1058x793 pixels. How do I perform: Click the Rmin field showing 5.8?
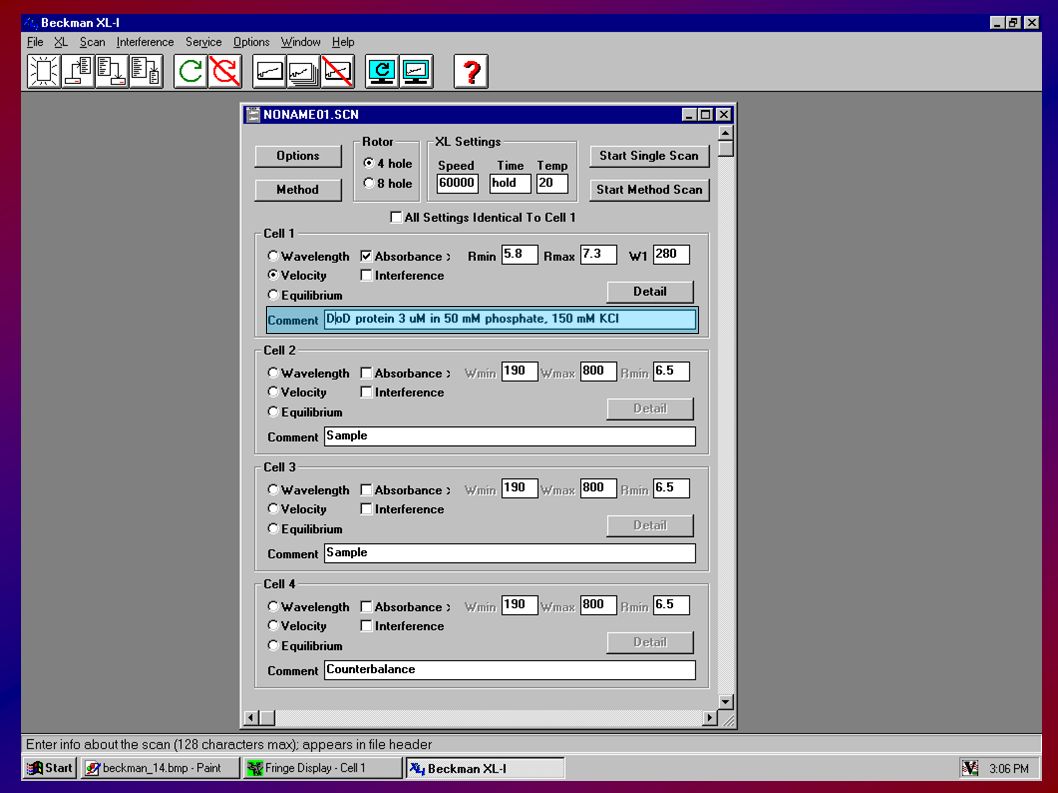point(520,254)
